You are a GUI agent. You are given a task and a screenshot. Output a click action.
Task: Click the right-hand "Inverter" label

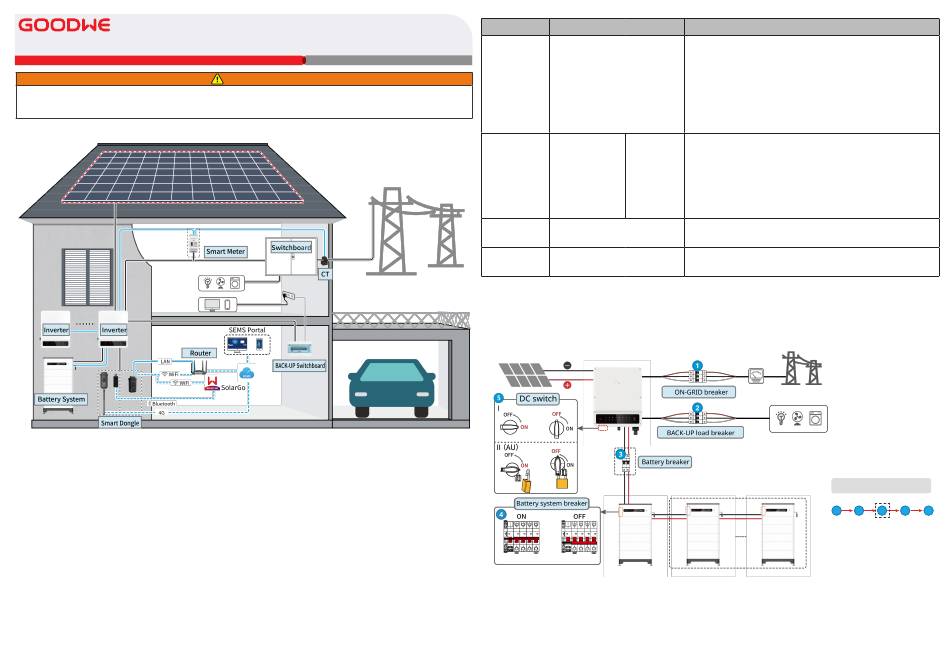click(x=114, y=330)
